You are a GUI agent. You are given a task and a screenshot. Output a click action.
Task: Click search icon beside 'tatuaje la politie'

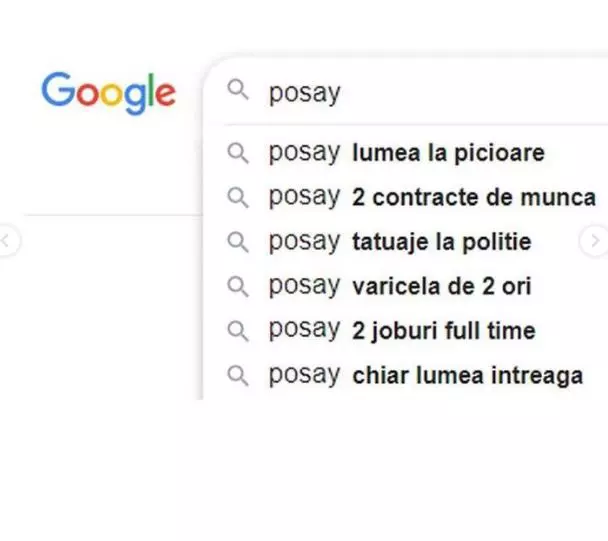click(x=237, y=242)
